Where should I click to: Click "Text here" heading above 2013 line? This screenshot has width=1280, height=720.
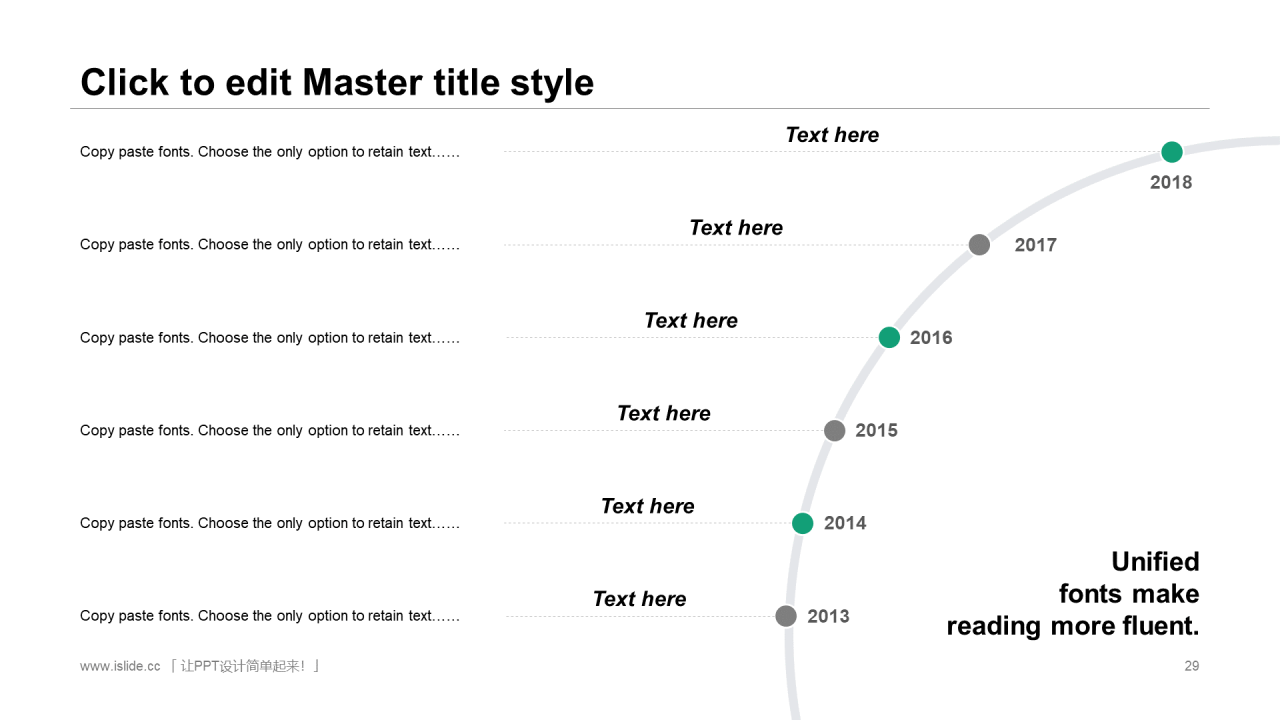(639, 599)
